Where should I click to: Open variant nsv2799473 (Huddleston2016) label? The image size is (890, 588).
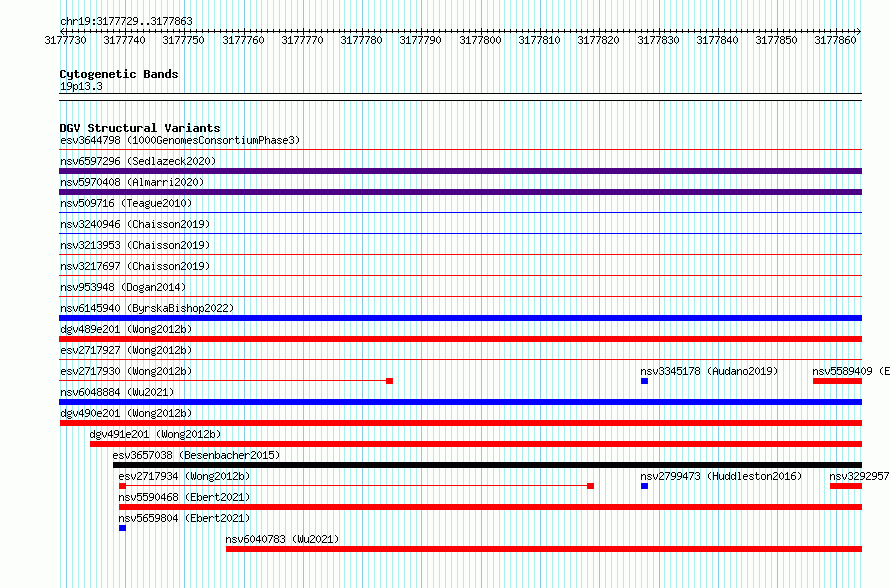tap(721, 476)
